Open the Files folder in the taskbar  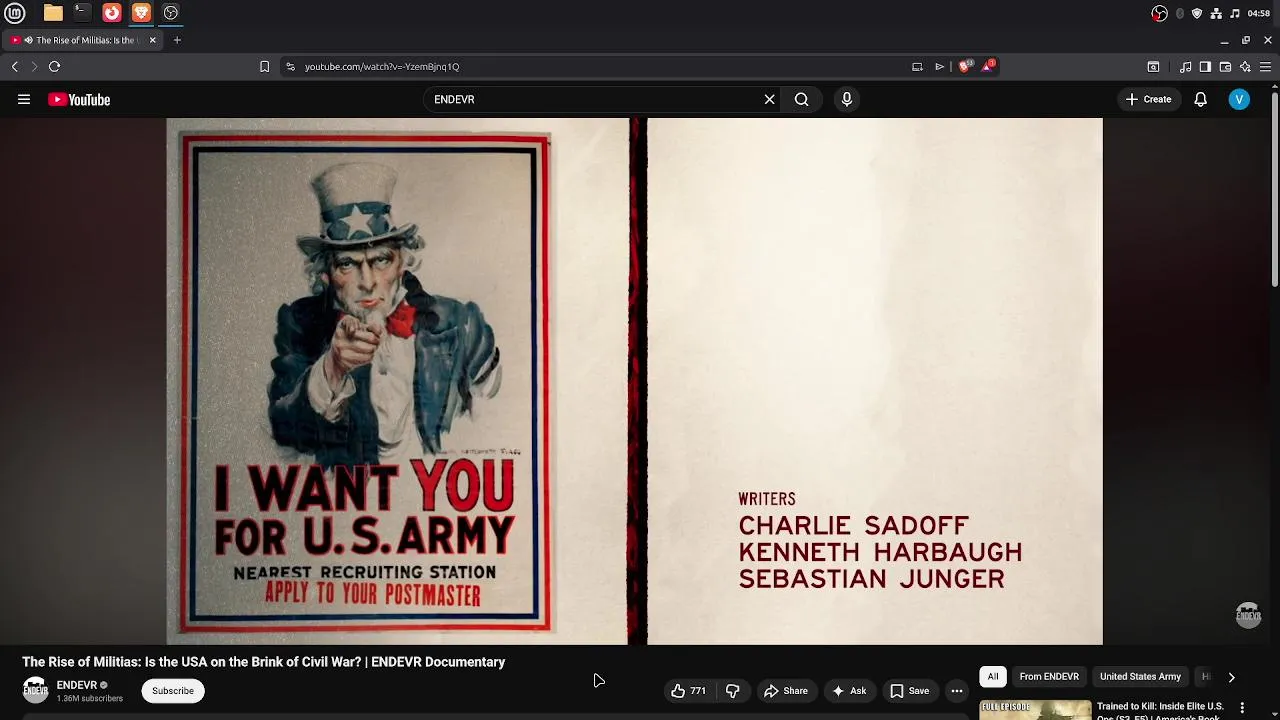pos(53,13)
